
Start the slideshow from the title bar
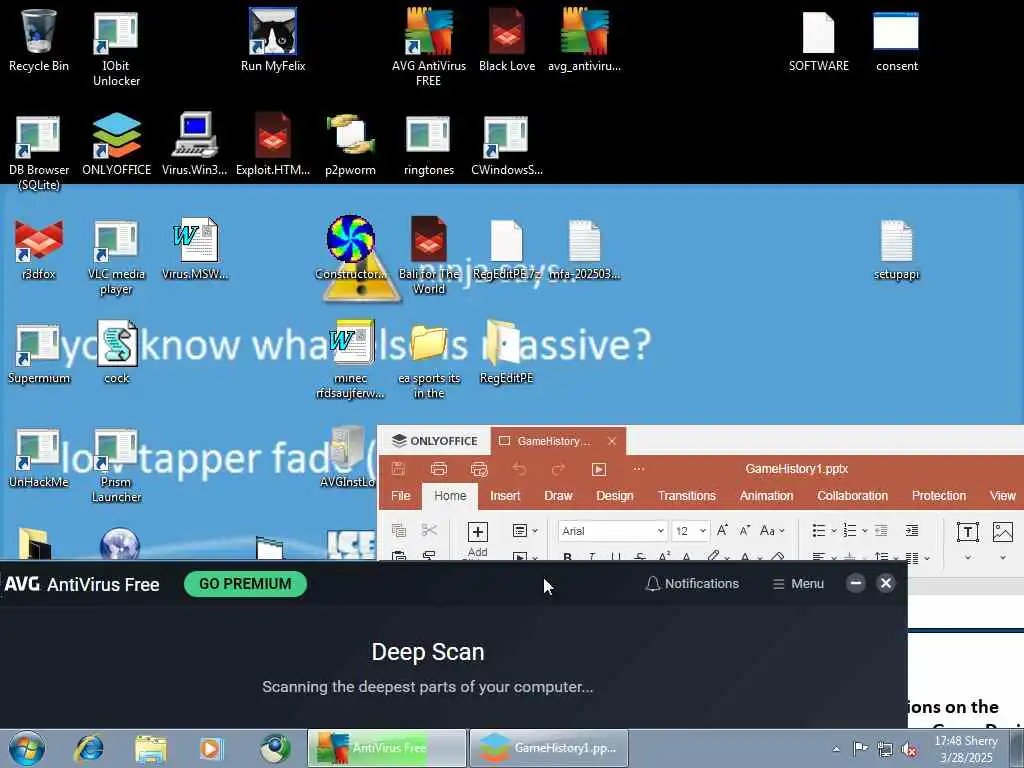[x=599, y=469]
